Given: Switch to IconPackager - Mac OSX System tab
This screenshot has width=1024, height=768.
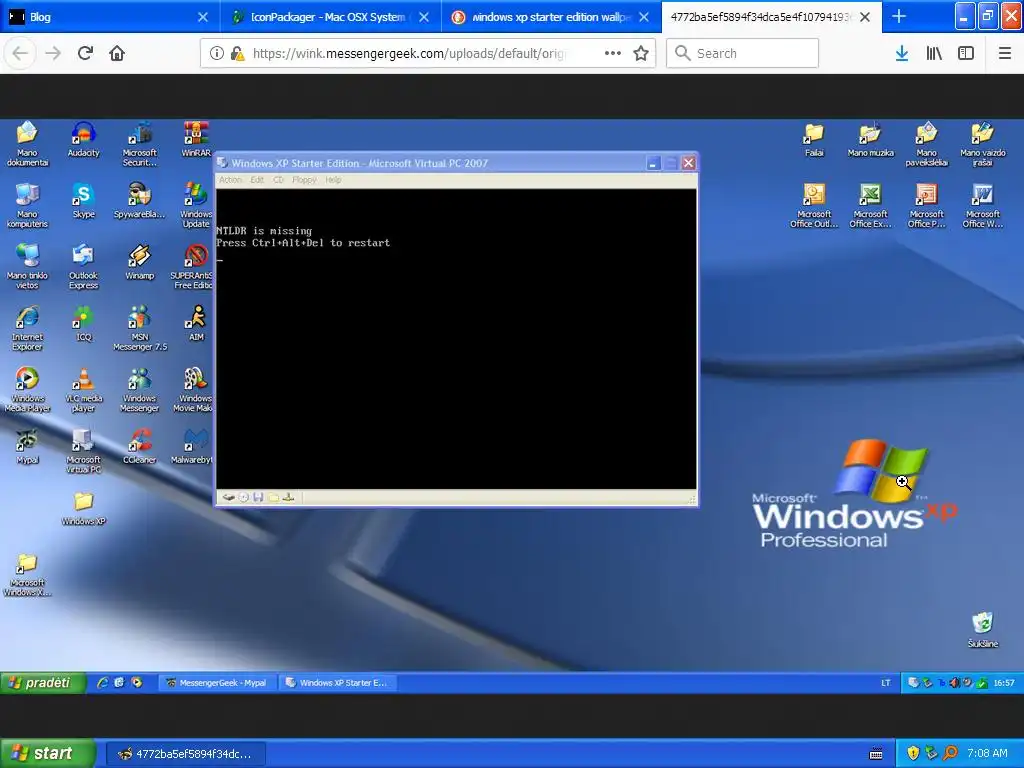Looking at the screenshot, I should pyautogui.click(x=330, y=17).
